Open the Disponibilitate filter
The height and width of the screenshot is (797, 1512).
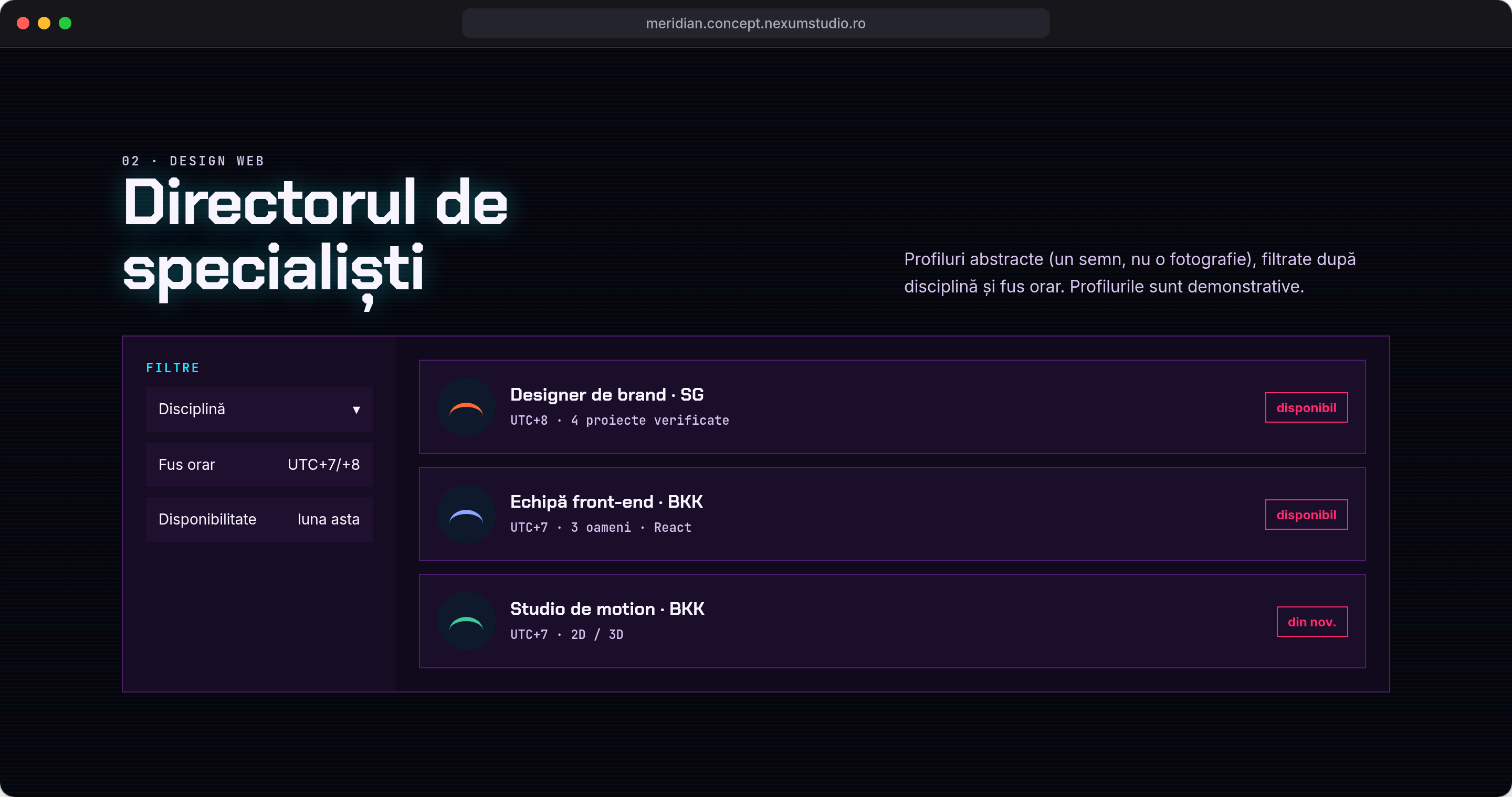[259, 519]
